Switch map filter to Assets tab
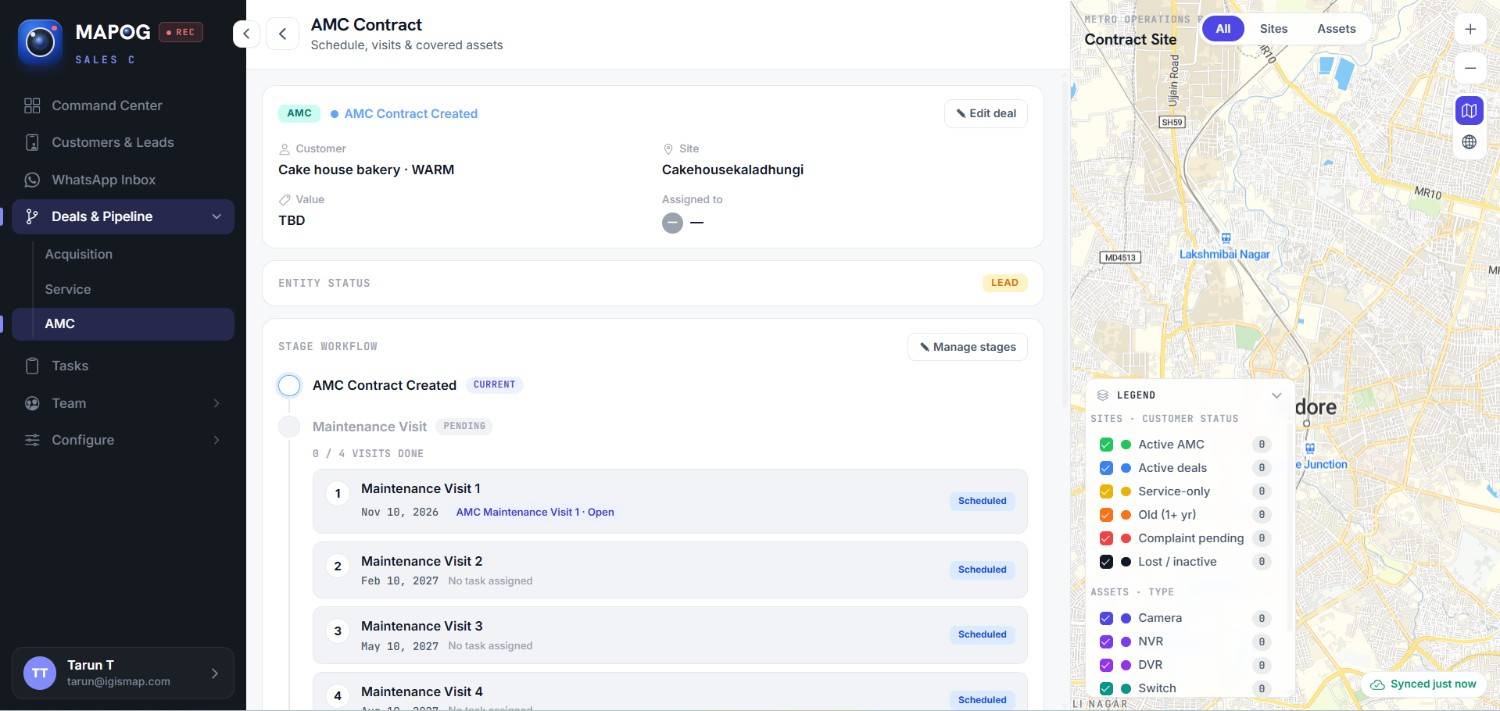Viewport: 1500px width, 711px height. coord(1336,29)
